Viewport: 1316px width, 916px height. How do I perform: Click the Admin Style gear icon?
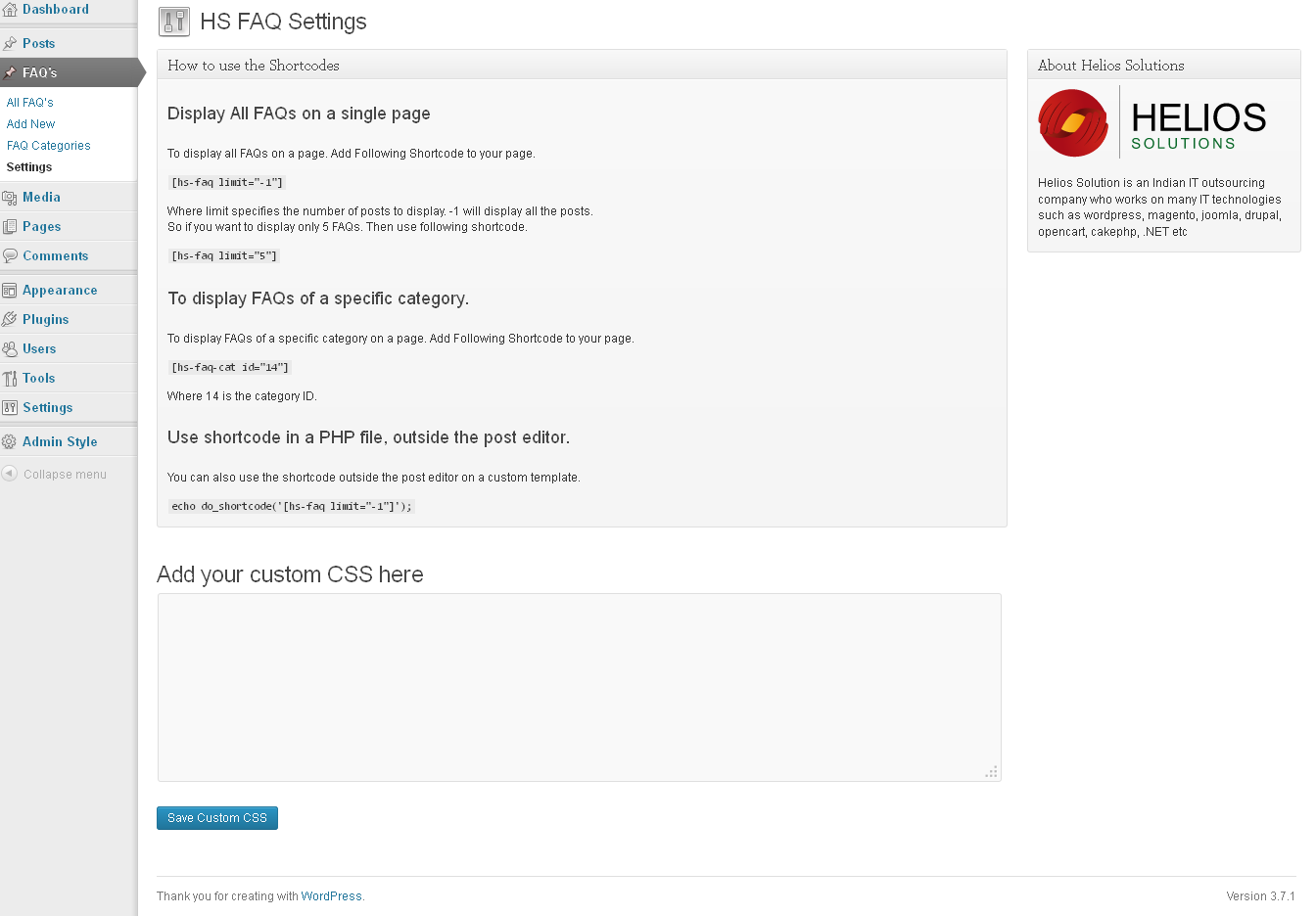tap(10, 442)
